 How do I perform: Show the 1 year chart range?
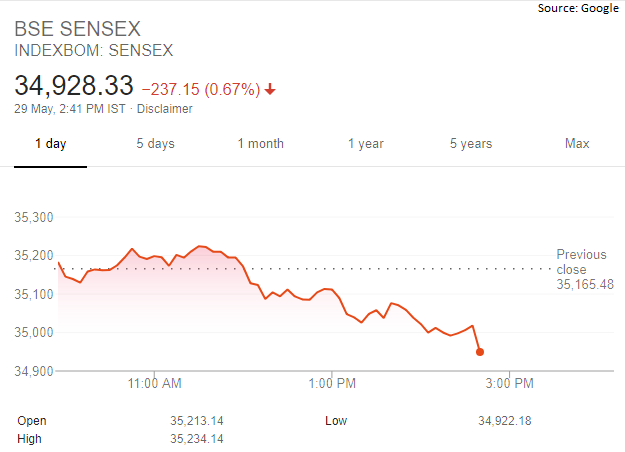(365, 144)
